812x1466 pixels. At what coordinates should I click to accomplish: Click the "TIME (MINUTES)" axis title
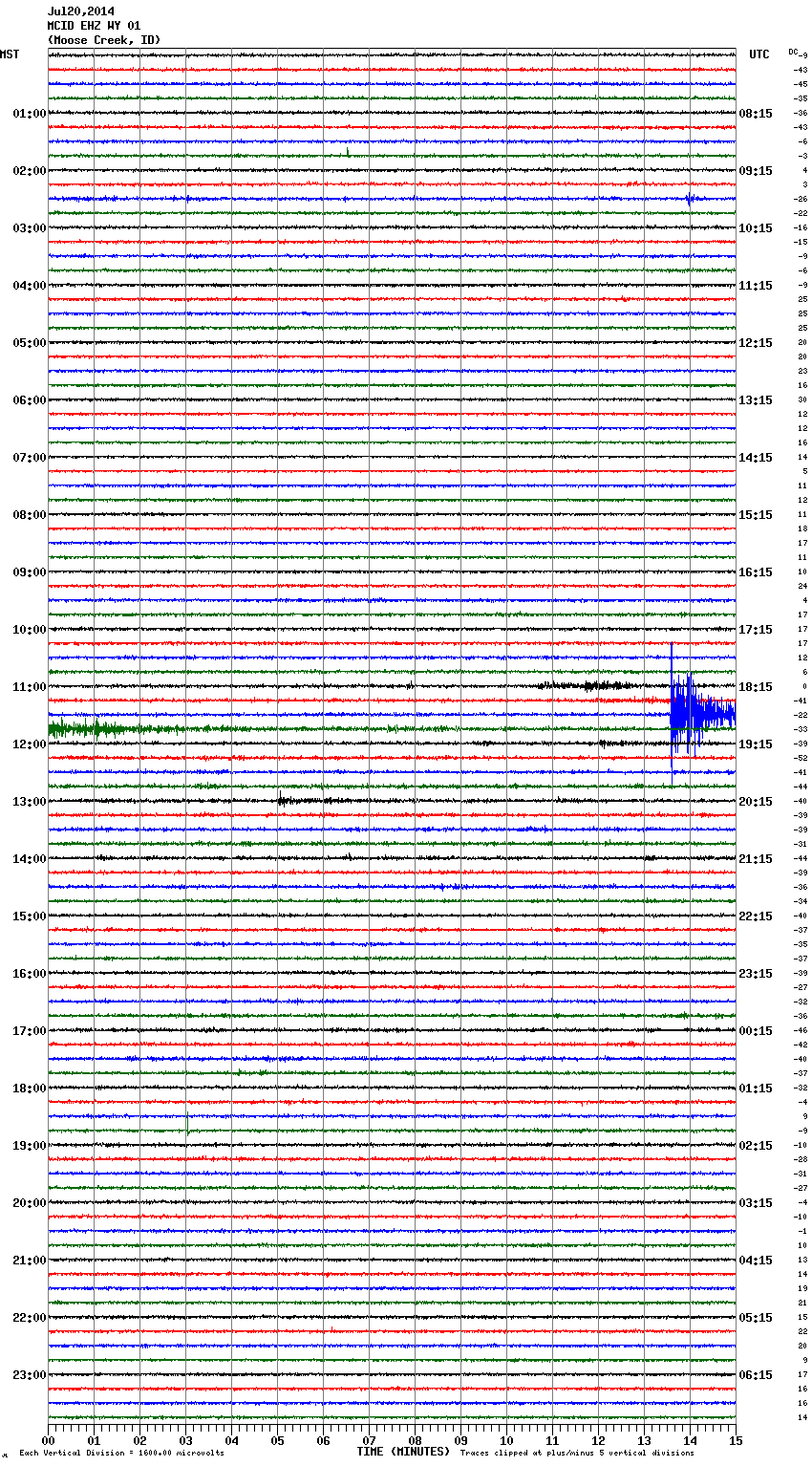(x=403, y=1452)
